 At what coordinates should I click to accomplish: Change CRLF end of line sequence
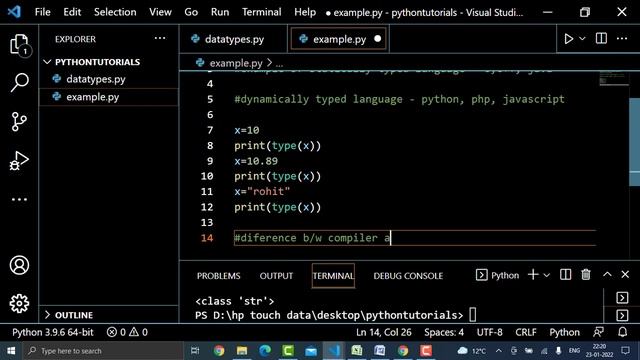526,332
